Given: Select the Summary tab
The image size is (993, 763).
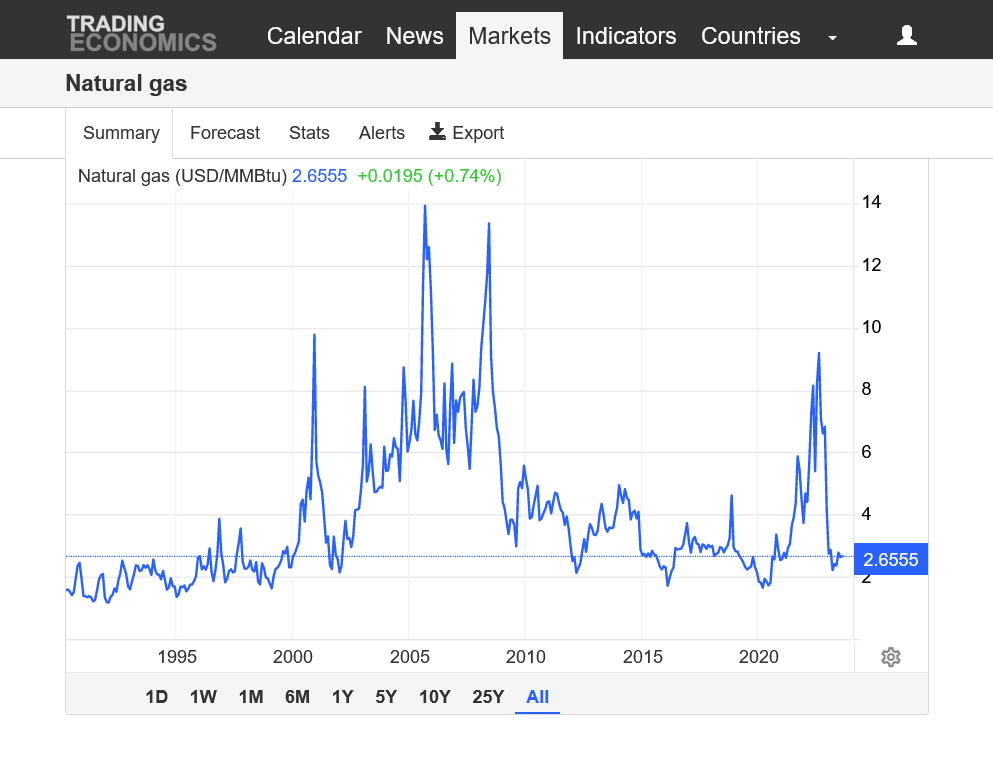Looking at the screenshot, I should click(x=121, y=133).
